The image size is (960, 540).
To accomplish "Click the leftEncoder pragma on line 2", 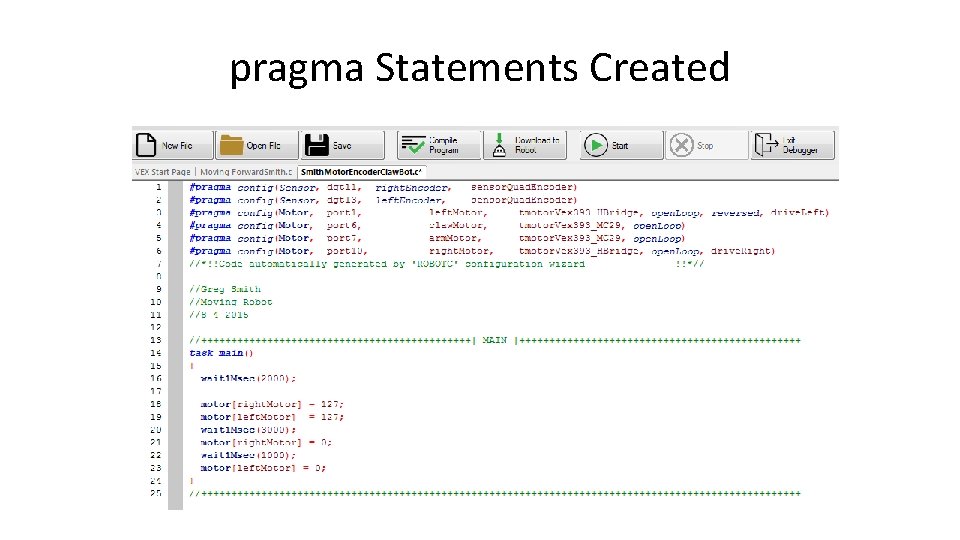I will (383, 200).
